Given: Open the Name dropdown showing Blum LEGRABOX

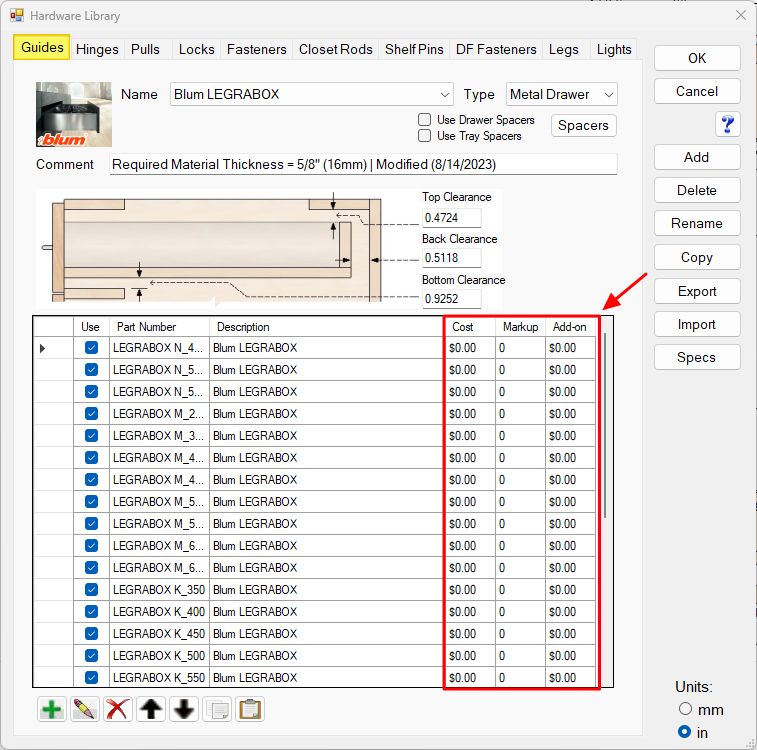Looking at the screenshot, I should pyautogui.click(x=312, y=94).
